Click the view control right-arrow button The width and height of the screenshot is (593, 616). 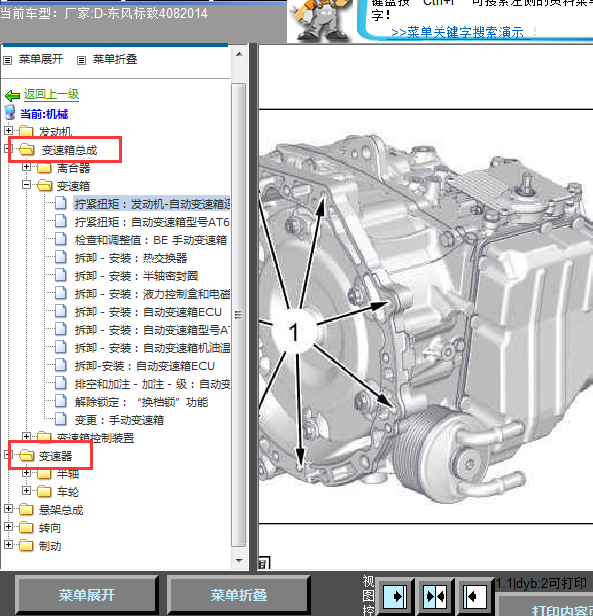(x=395, y=597)
